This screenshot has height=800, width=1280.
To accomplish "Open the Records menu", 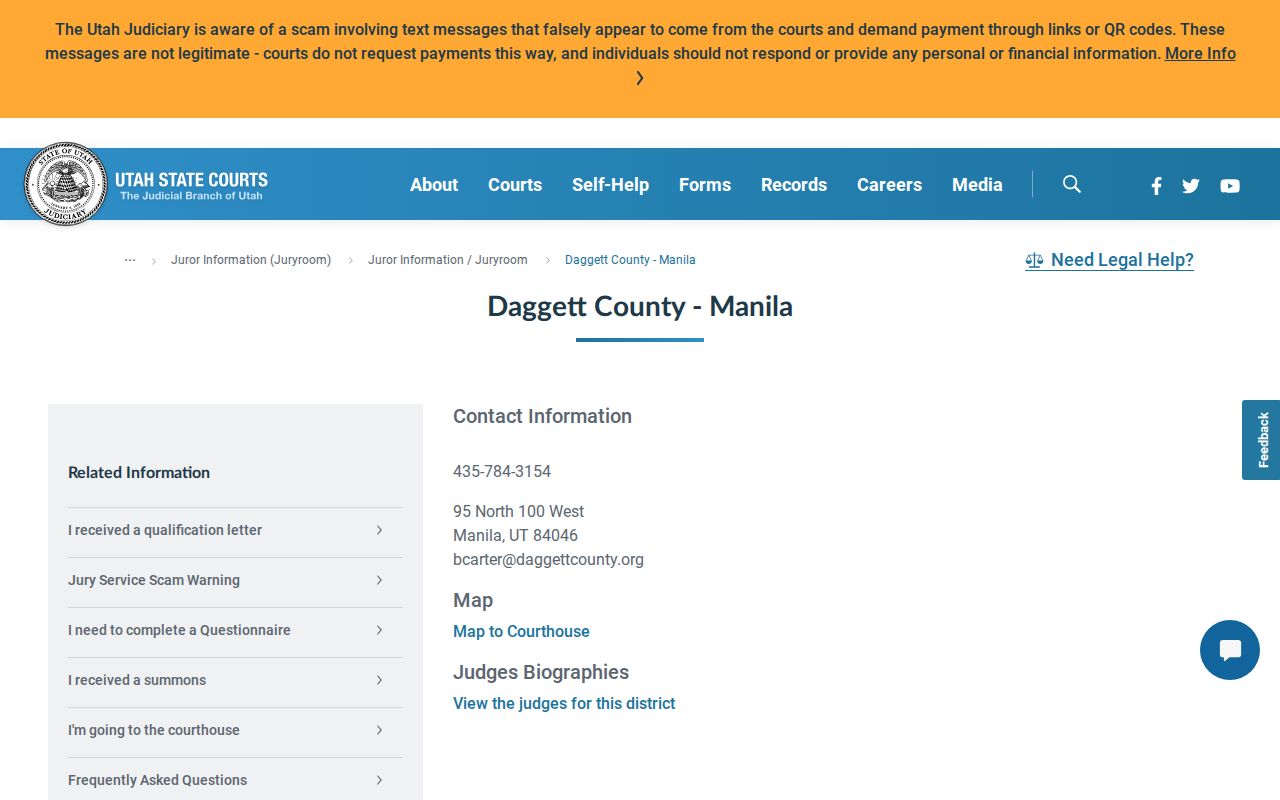I will 794,184.
